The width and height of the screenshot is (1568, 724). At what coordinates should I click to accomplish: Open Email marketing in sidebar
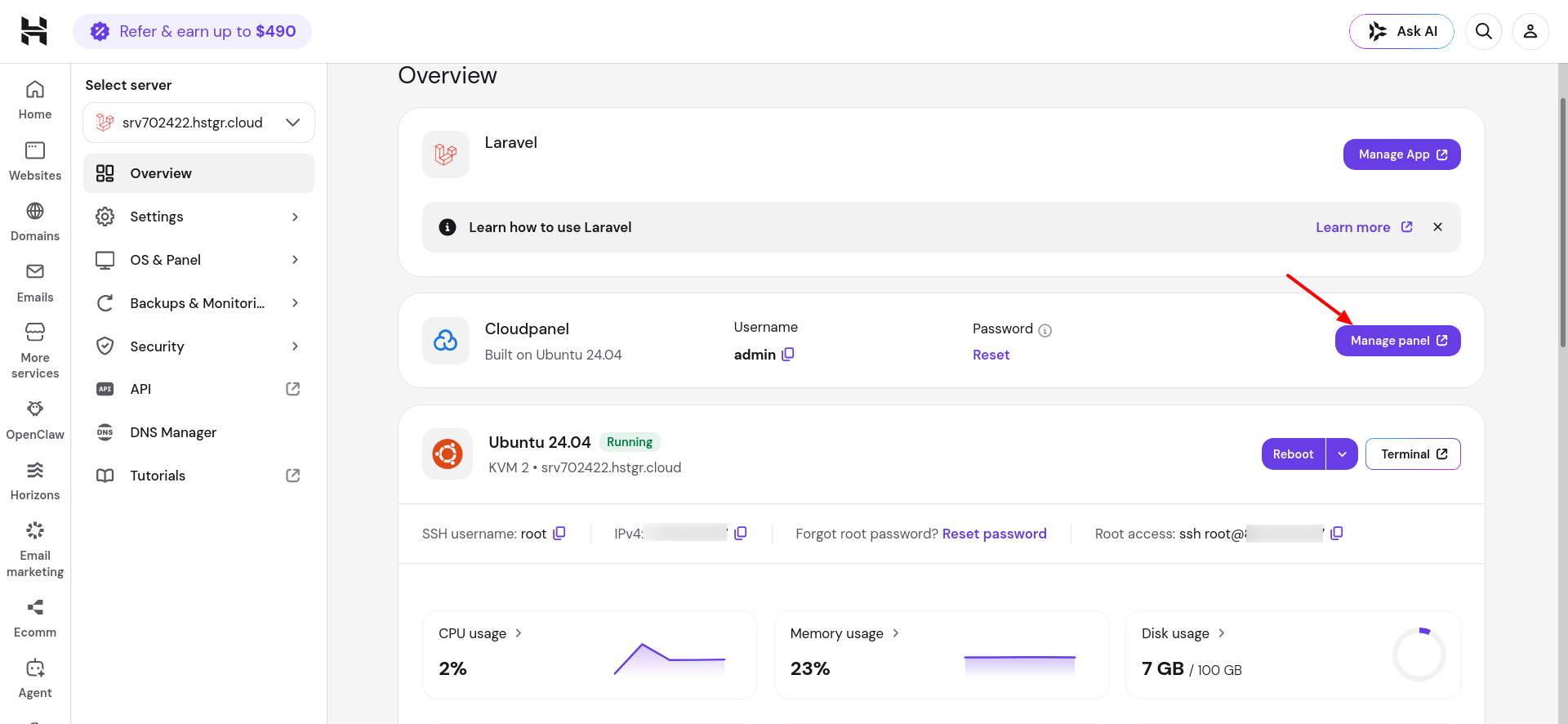[x=35, y=550]
